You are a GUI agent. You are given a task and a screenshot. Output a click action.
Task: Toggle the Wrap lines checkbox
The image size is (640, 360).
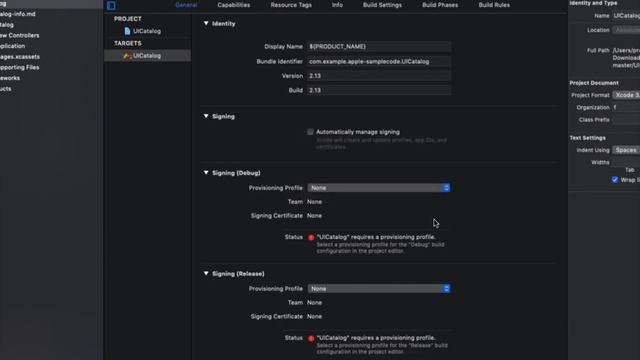[615, 180]
